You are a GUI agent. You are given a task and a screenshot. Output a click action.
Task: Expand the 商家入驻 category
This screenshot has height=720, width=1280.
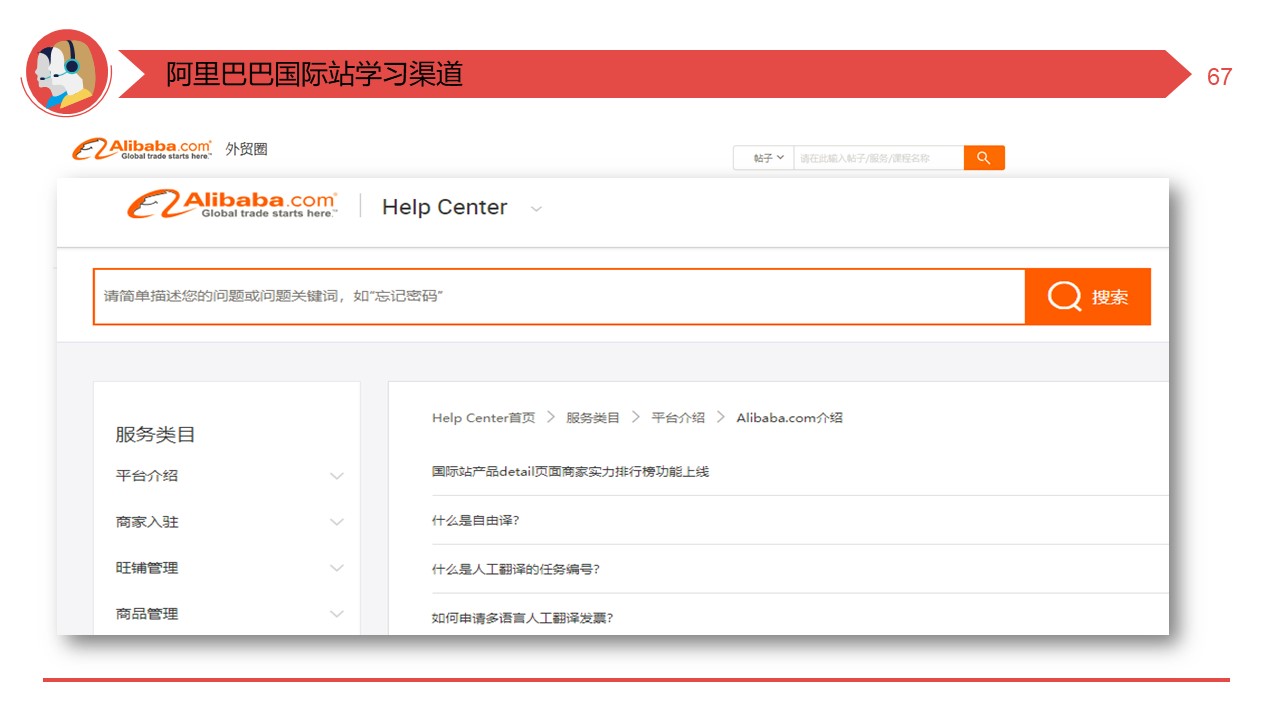[x=336, y=522]
